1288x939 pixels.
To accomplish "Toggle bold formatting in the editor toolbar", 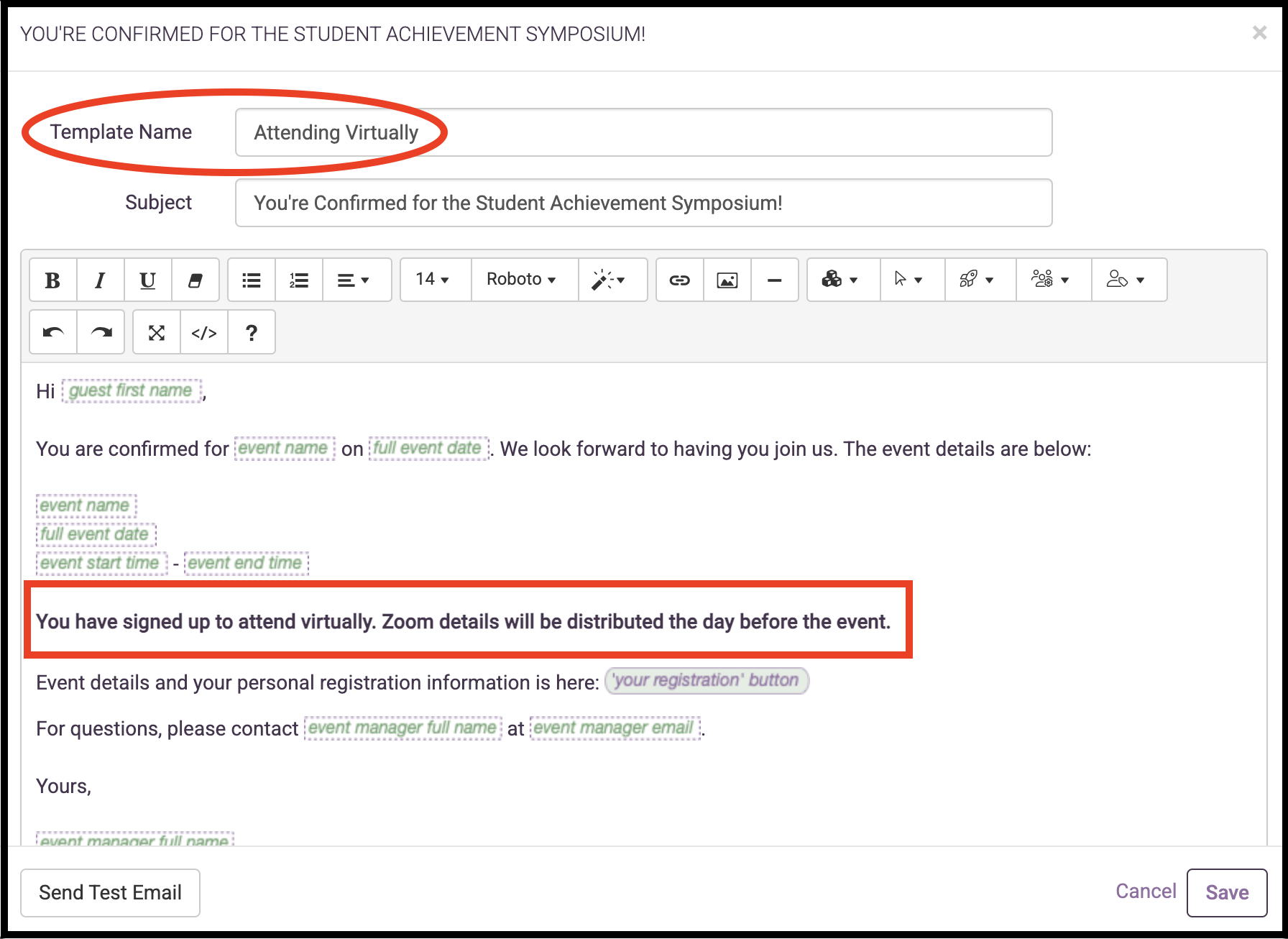I will 52,280.
